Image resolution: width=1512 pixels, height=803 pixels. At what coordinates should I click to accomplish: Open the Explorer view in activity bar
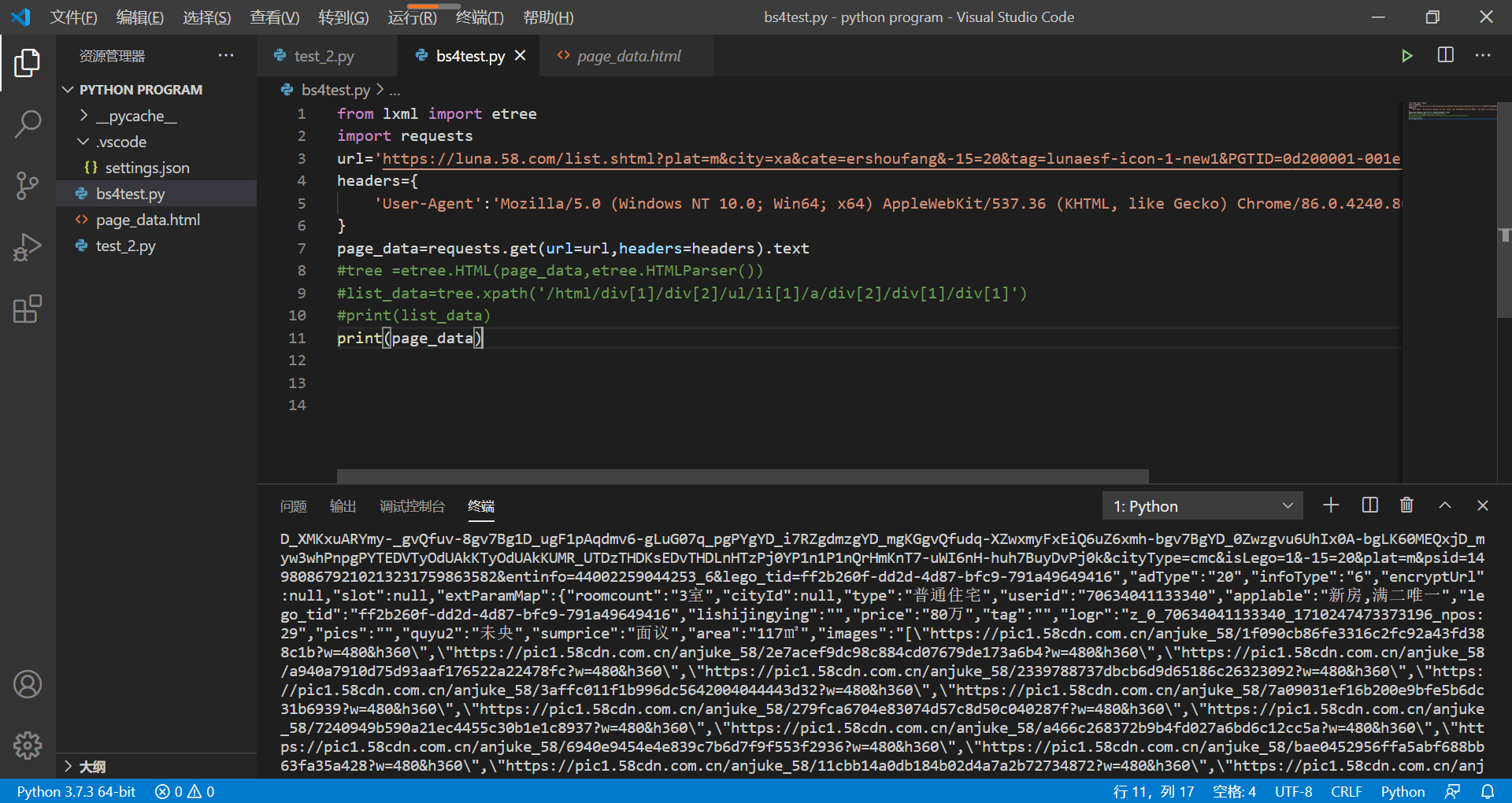pyautogui.click(x=28, y=63)
